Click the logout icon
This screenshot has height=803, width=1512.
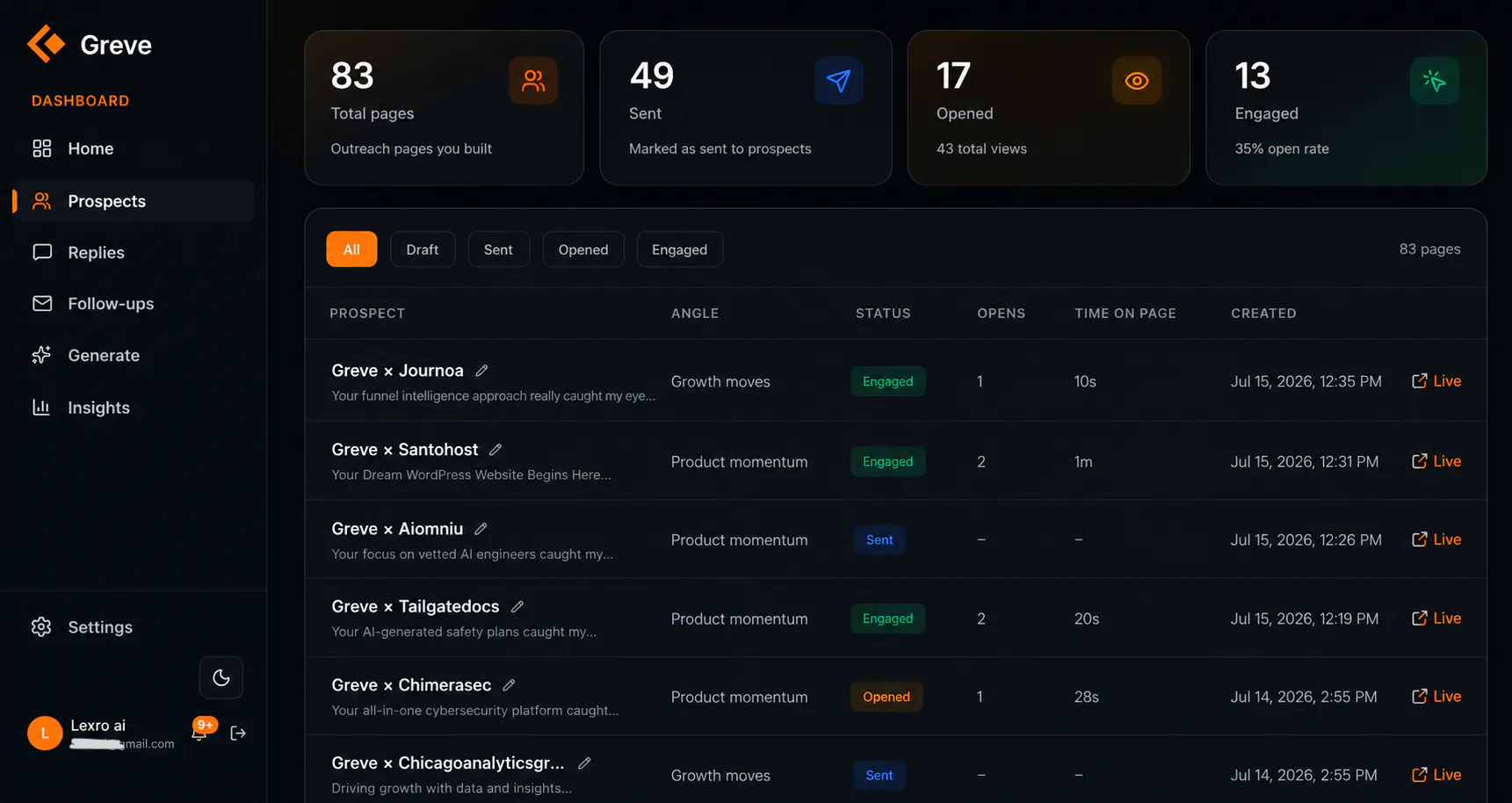pos(238,733)
